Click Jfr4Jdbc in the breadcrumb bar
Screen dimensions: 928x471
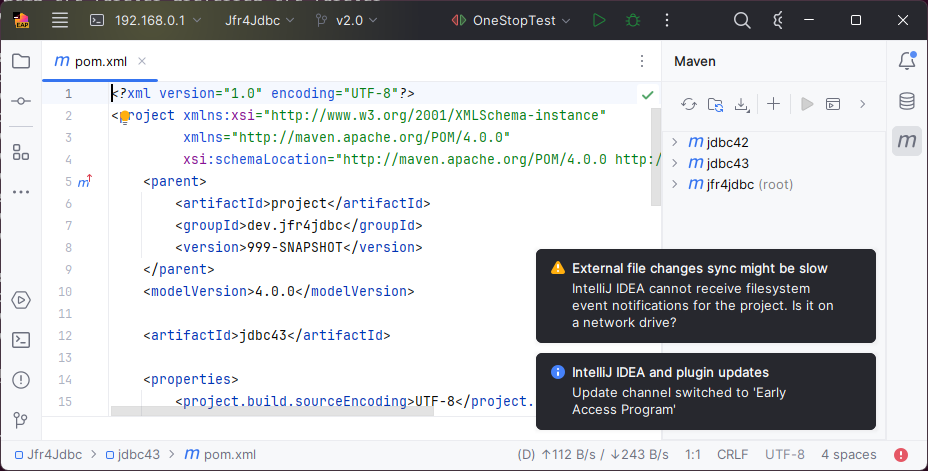click(49, 454)
